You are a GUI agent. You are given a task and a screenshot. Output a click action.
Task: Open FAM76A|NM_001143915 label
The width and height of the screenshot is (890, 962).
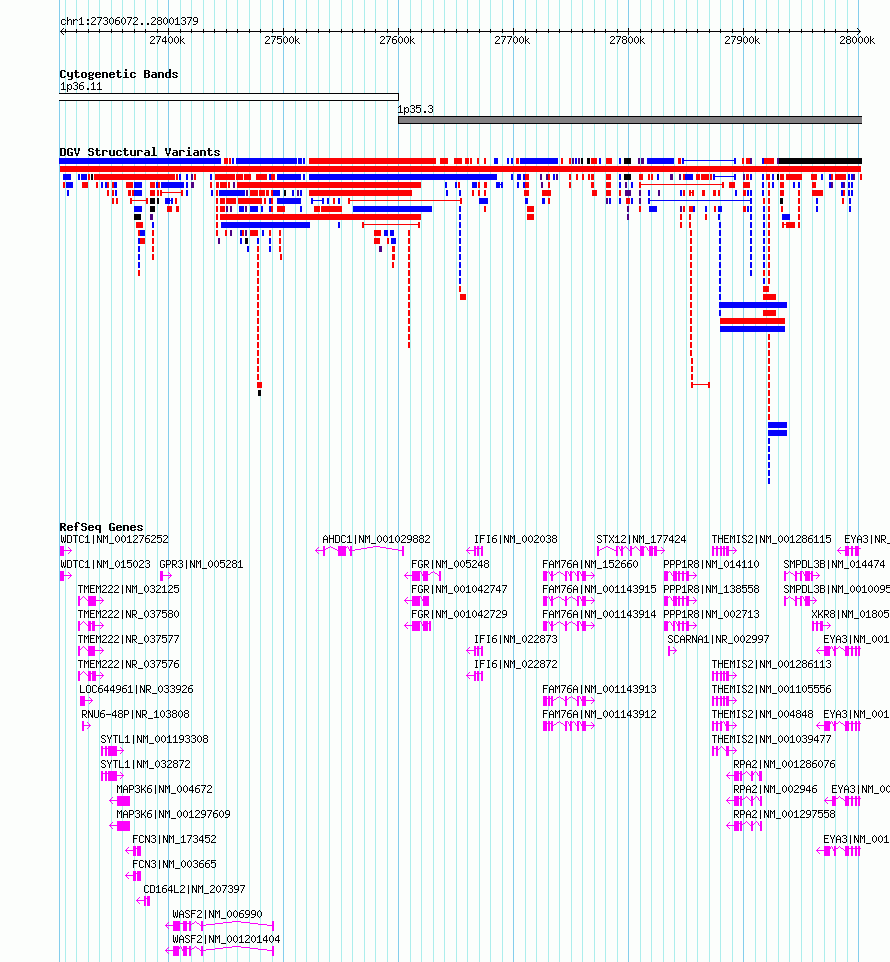599,590
